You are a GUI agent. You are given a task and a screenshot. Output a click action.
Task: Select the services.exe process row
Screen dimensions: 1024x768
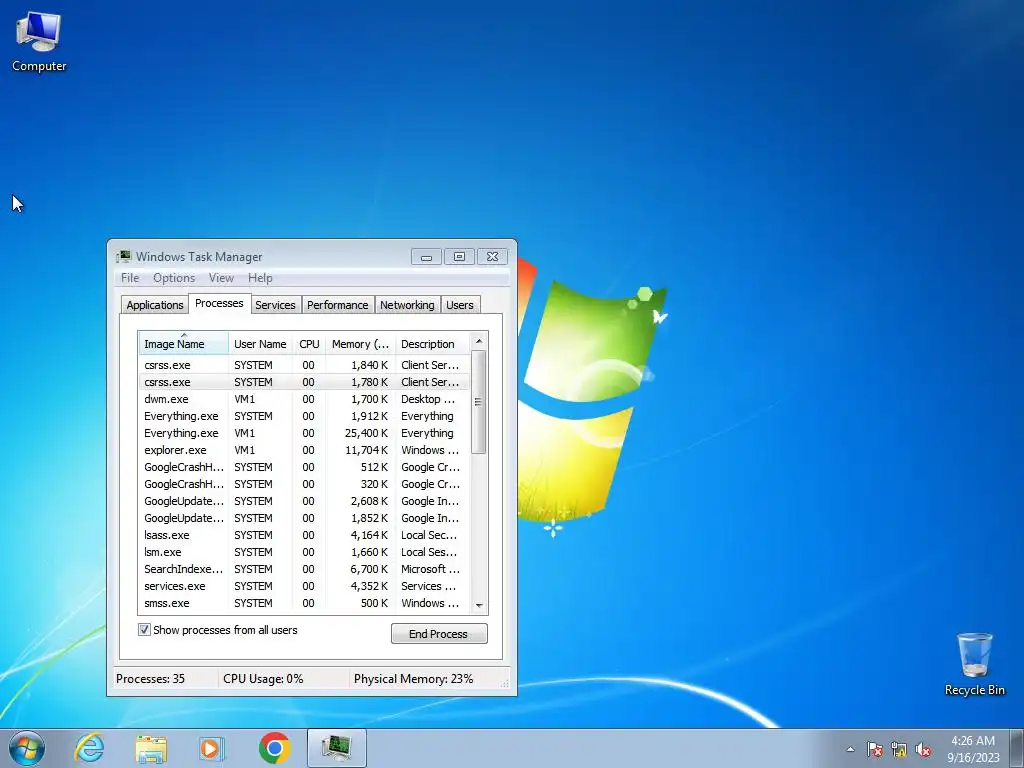click(x=304, y=586)
